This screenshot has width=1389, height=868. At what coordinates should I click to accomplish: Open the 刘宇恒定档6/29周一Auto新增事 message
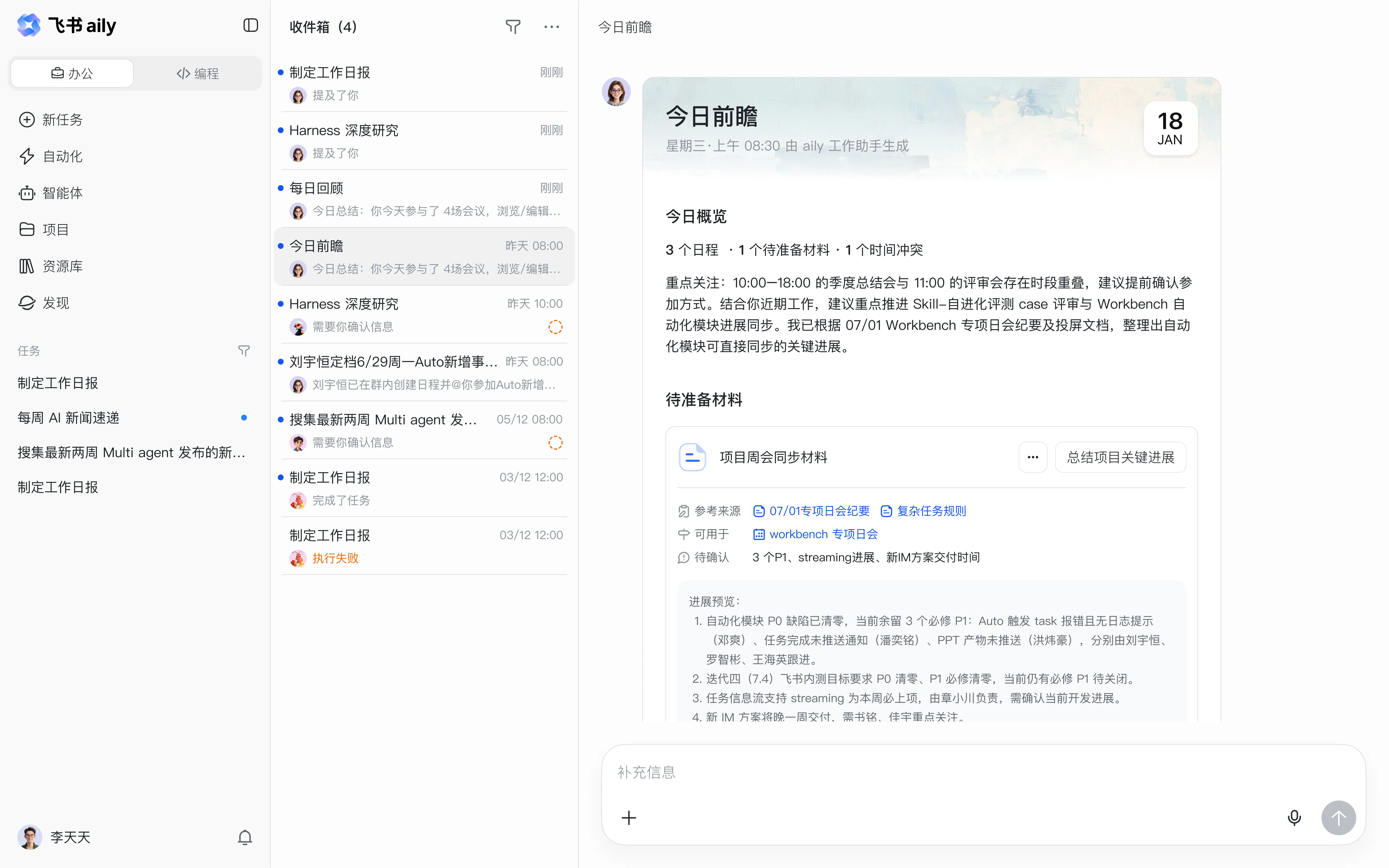pos(424,373)
